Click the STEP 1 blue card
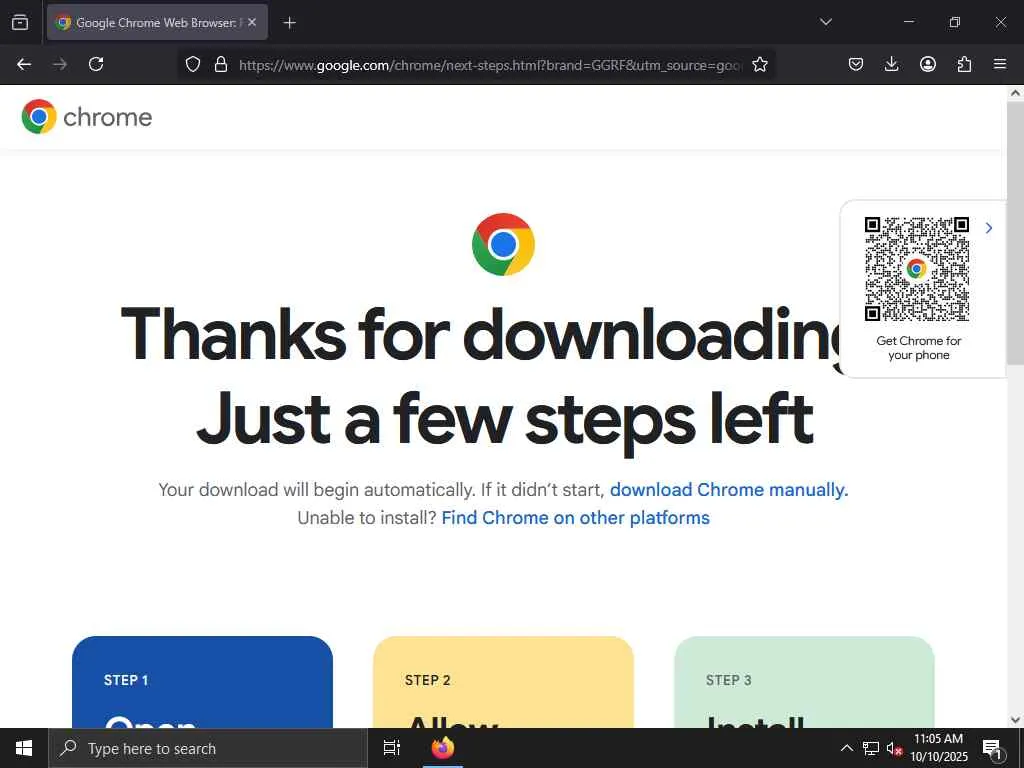1024x768 pixels. pyautogui.click(x=202, y=682)
